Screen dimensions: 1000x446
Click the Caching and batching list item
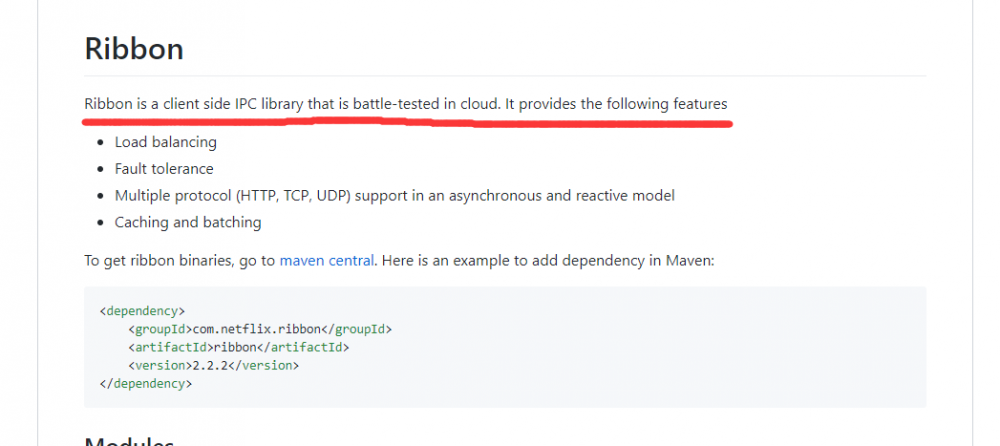tap(188, 222)
